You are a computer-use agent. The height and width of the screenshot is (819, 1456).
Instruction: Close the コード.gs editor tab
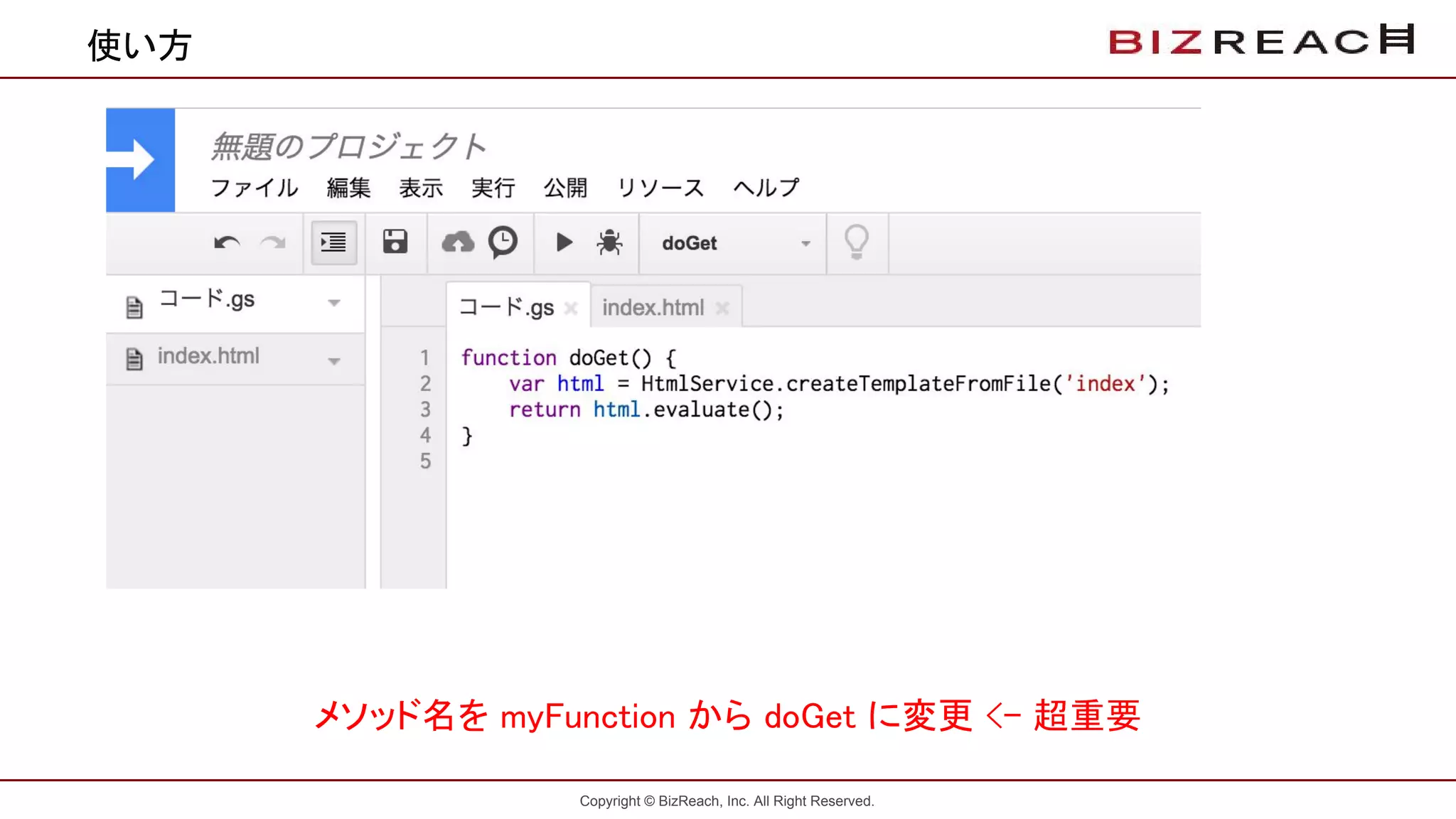click(570, 308)
